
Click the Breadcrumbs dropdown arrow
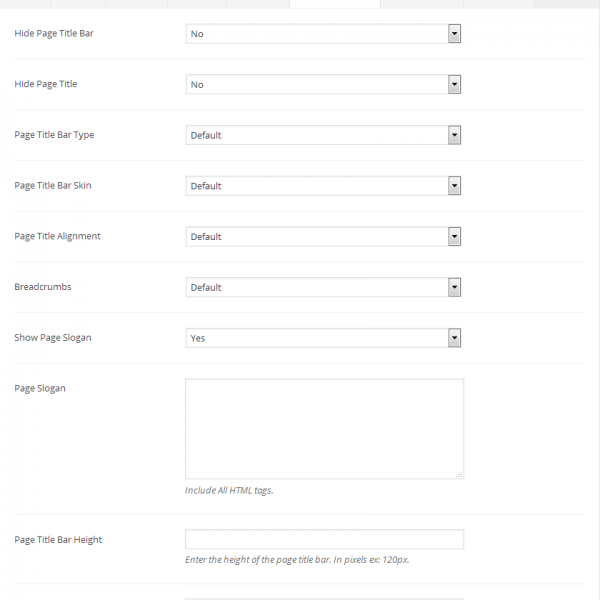pyautogui.click(x=454, y=288)
